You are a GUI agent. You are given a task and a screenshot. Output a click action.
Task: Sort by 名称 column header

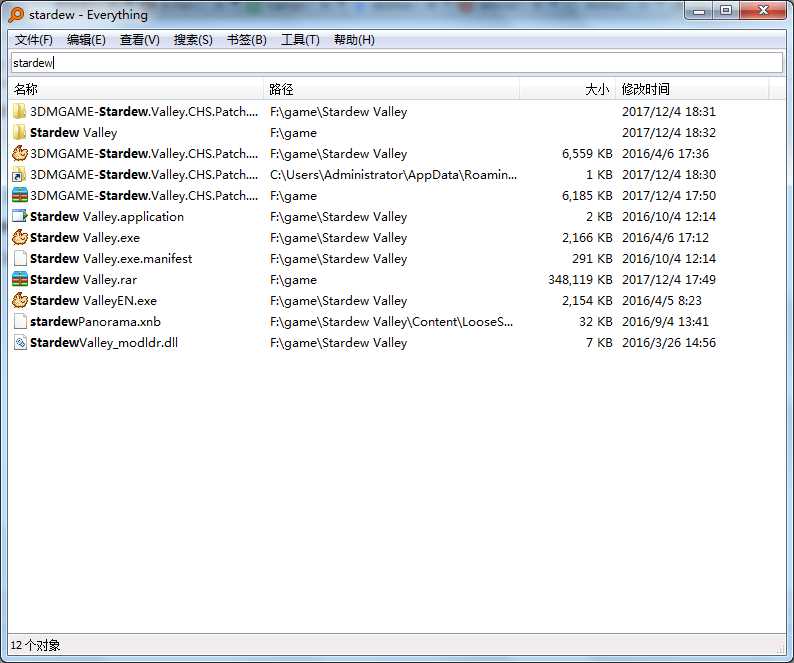coord(136,90)
